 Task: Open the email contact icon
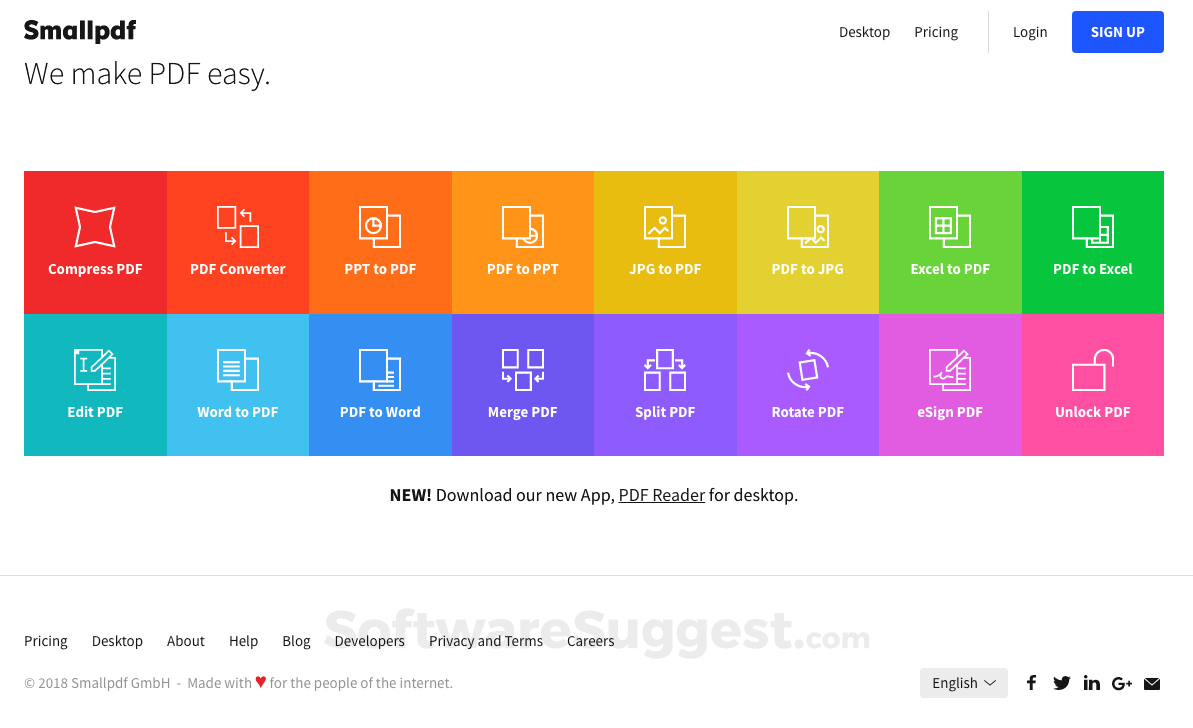click(1152, 682)
